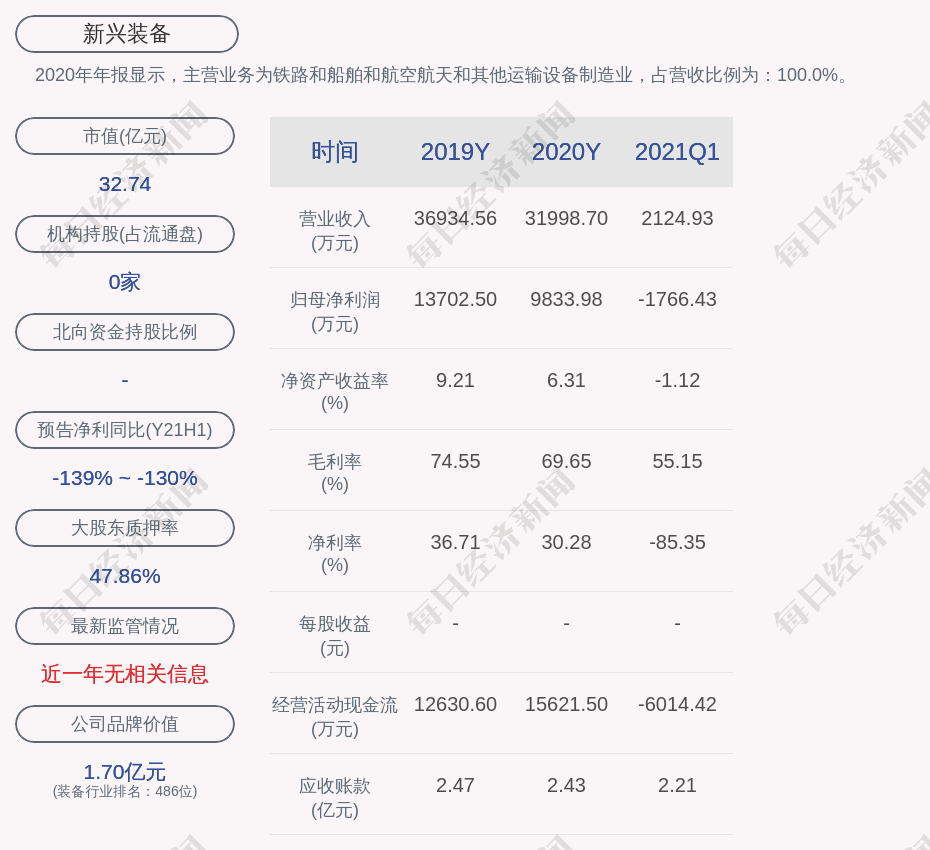Select net margin value -85.35

pyautogui.click(x=677, y=542)
